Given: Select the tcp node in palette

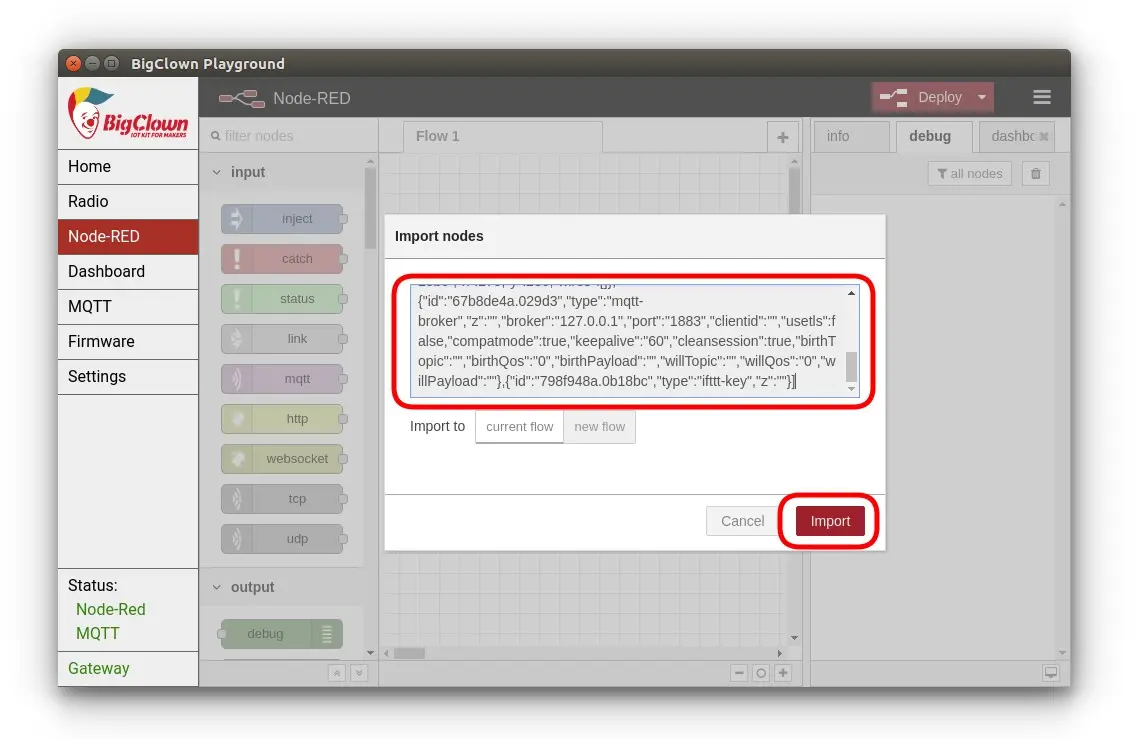Looking at the screenshot, I should tap(283, 499).
